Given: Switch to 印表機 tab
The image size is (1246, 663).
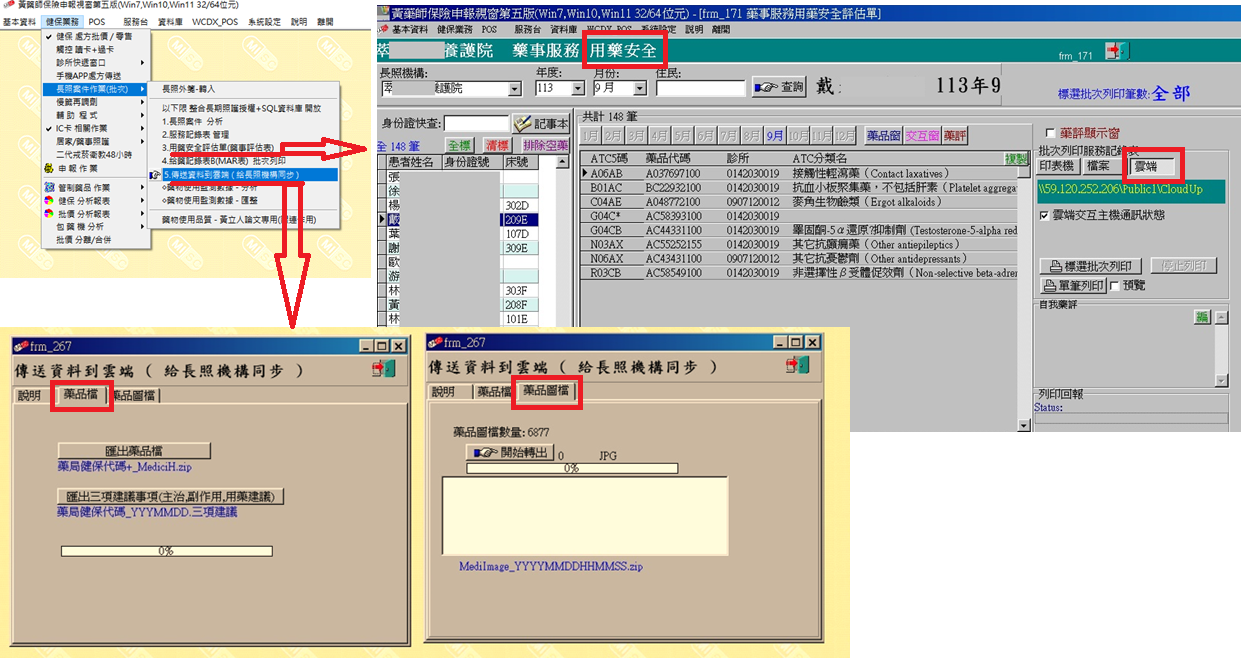Looking at the screenshot, I should (1060, 166).
